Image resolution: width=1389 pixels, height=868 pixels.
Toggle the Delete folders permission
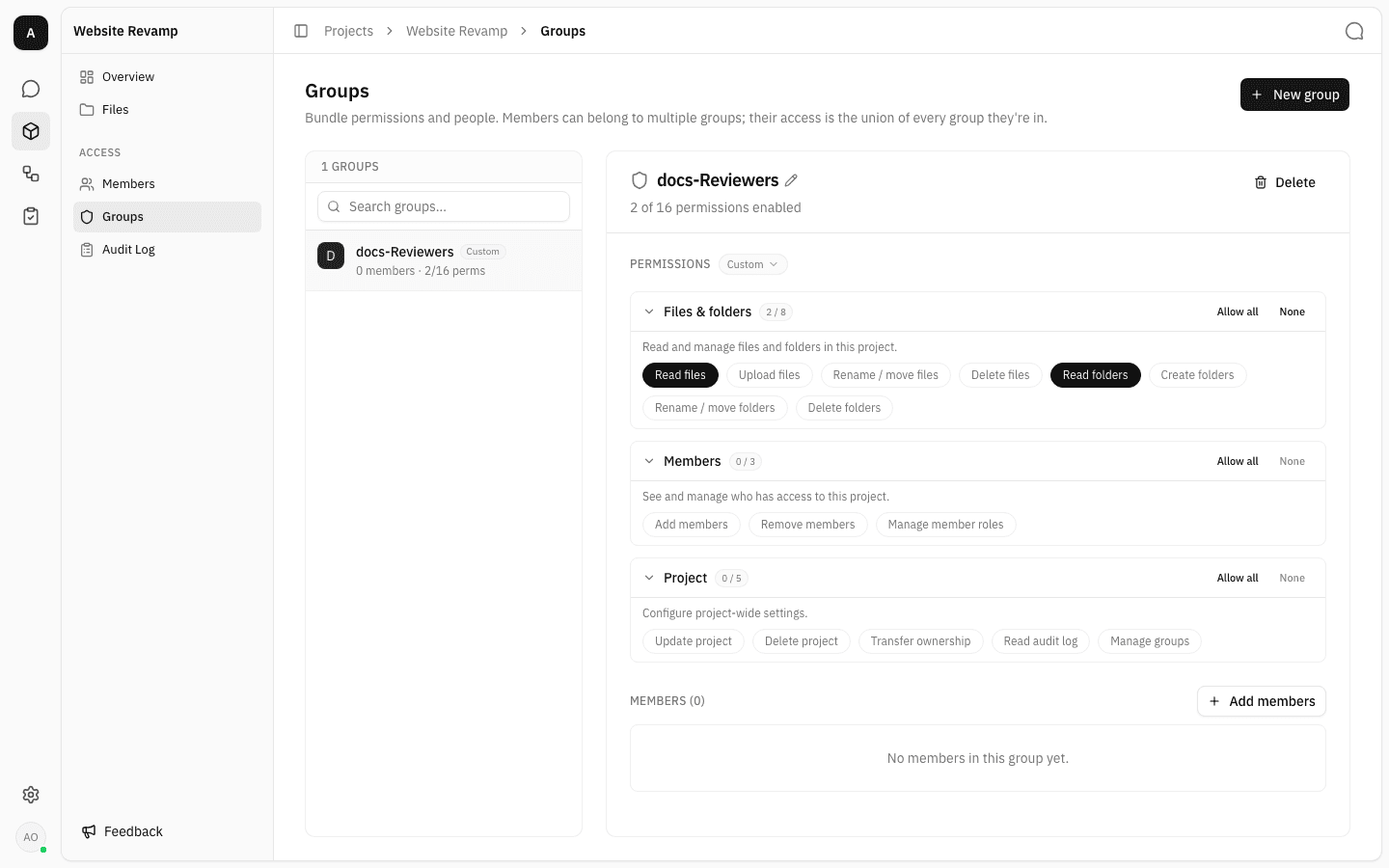pos(844,408)
